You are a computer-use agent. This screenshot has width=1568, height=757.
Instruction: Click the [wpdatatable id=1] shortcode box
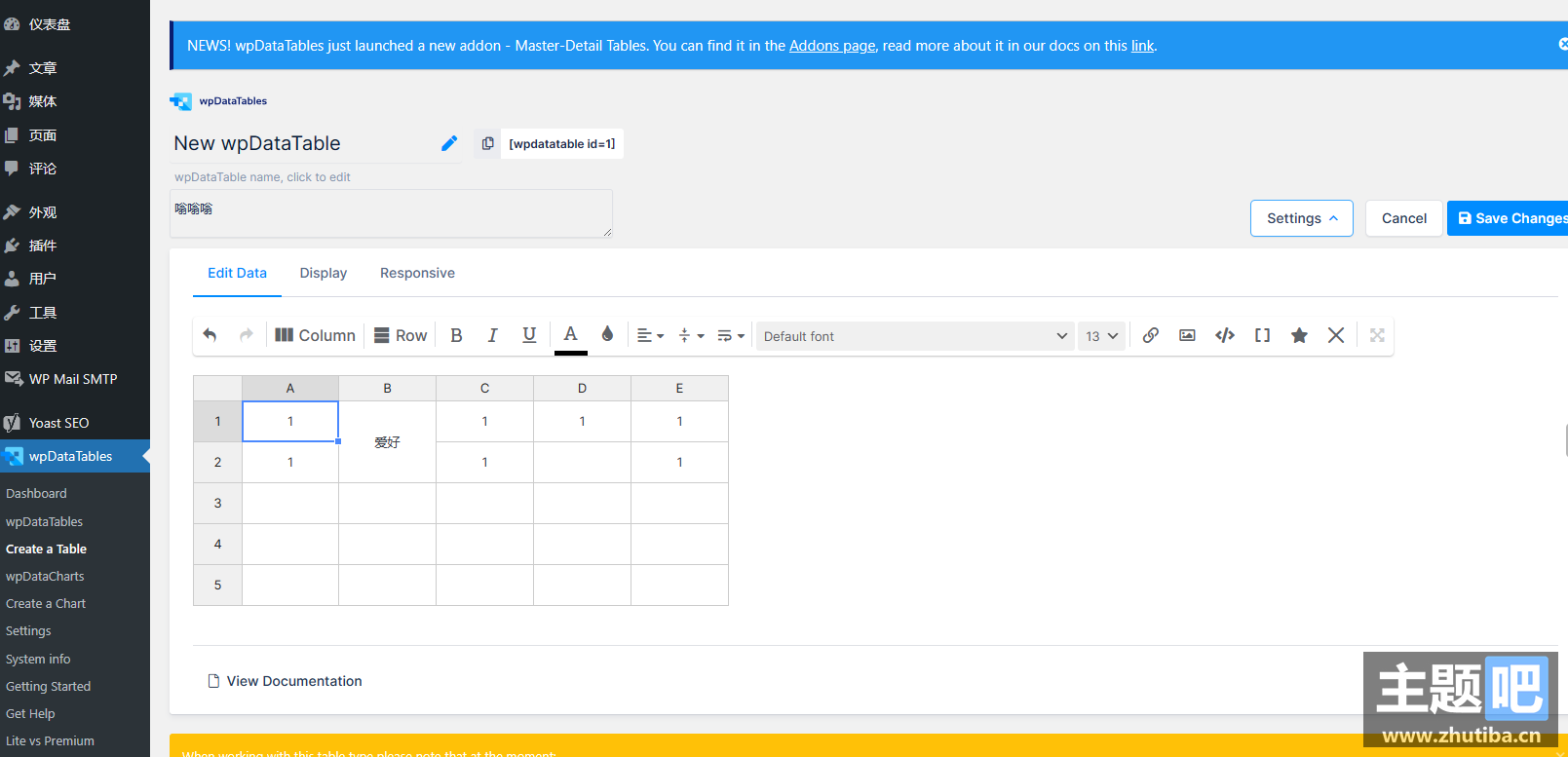pos(562,143)
